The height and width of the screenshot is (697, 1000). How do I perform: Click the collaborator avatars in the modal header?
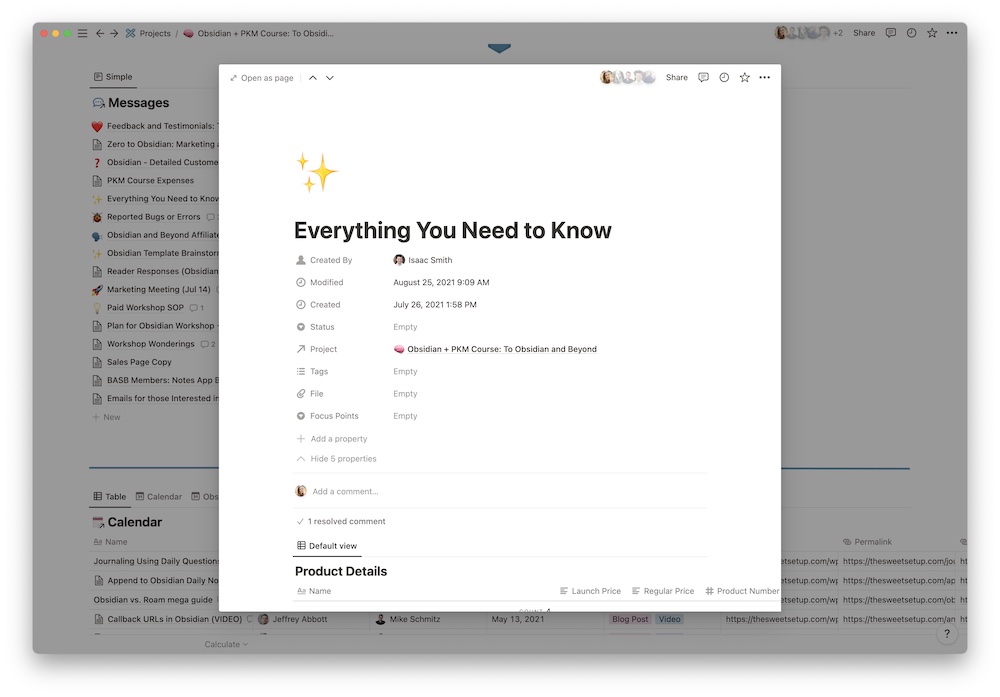(x=628, y=77)
